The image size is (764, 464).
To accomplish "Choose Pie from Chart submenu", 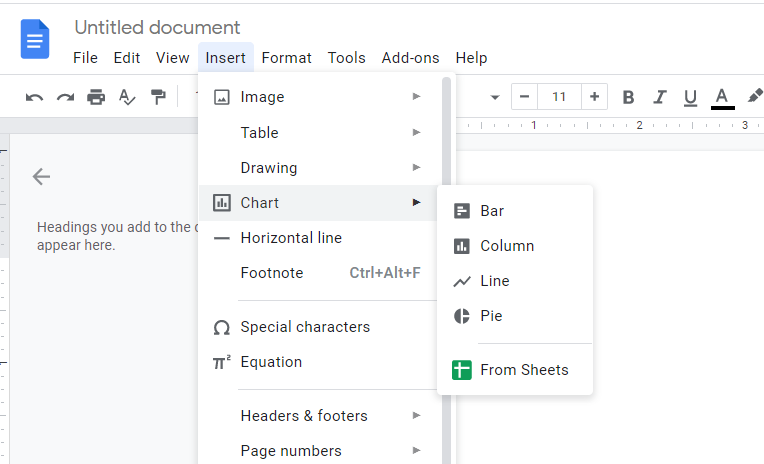I will 491,316.
